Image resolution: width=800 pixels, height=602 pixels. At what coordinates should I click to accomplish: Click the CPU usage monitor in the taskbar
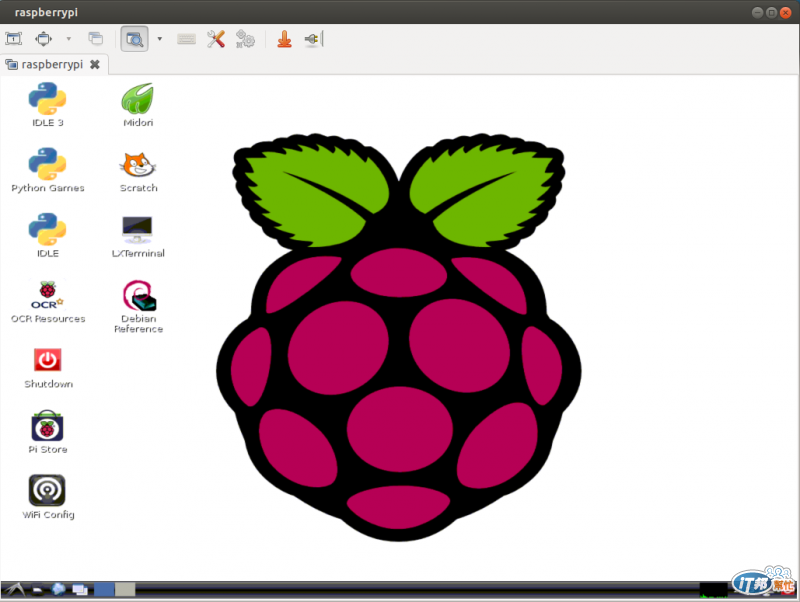(713, 590)
